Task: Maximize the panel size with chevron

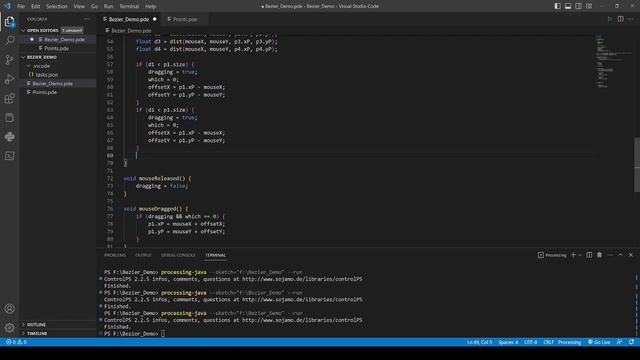Action: (620, 255)
